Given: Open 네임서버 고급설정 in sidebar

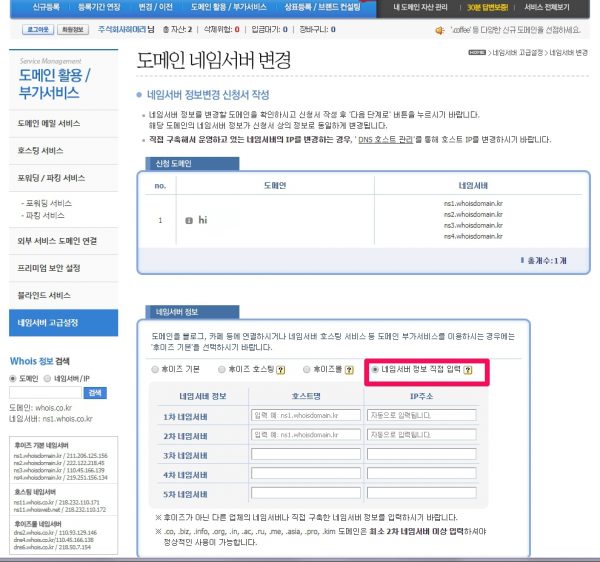Looking at the screenshot, I should point(64,323).
